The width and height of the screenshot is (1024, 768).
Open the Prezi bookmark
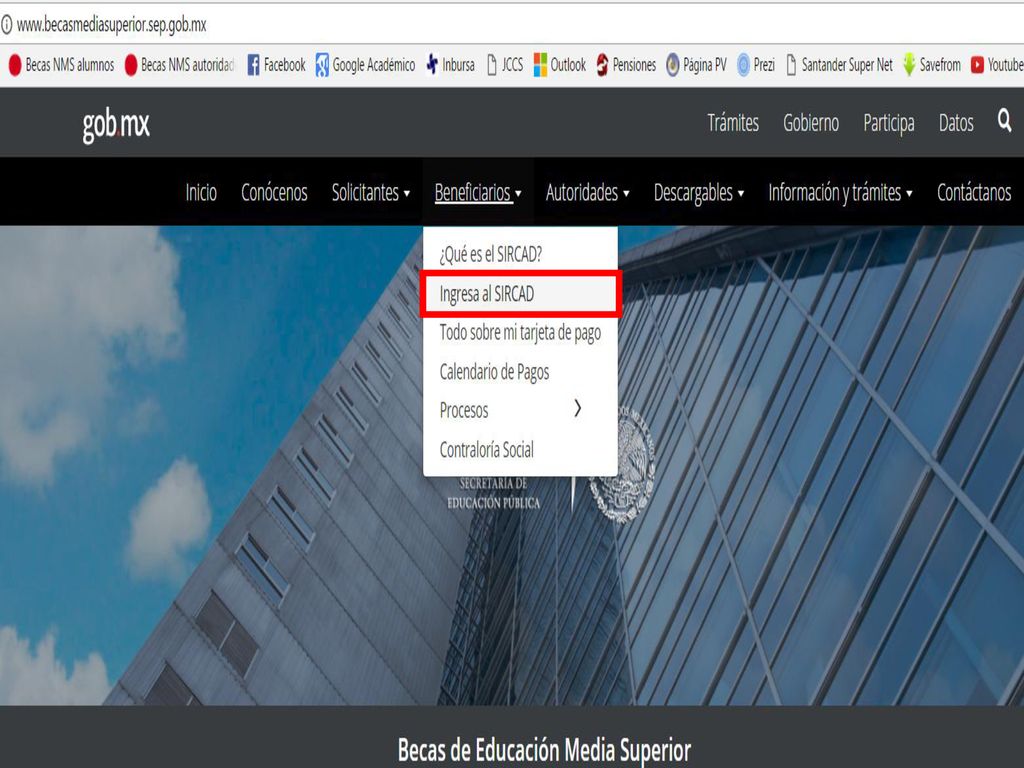click(756, 65)
